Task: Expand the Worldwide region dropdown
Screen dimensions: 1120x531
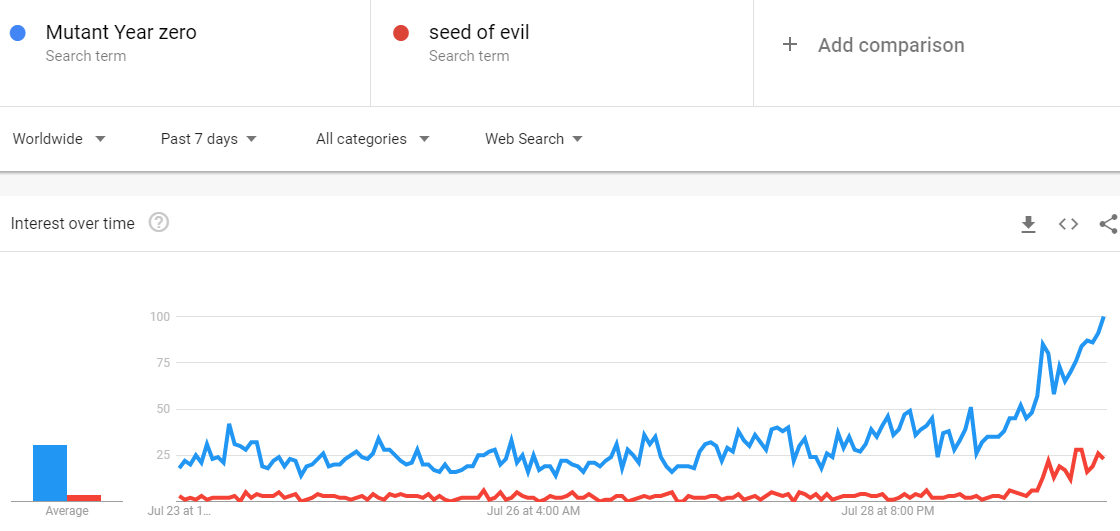Action: 59,139
